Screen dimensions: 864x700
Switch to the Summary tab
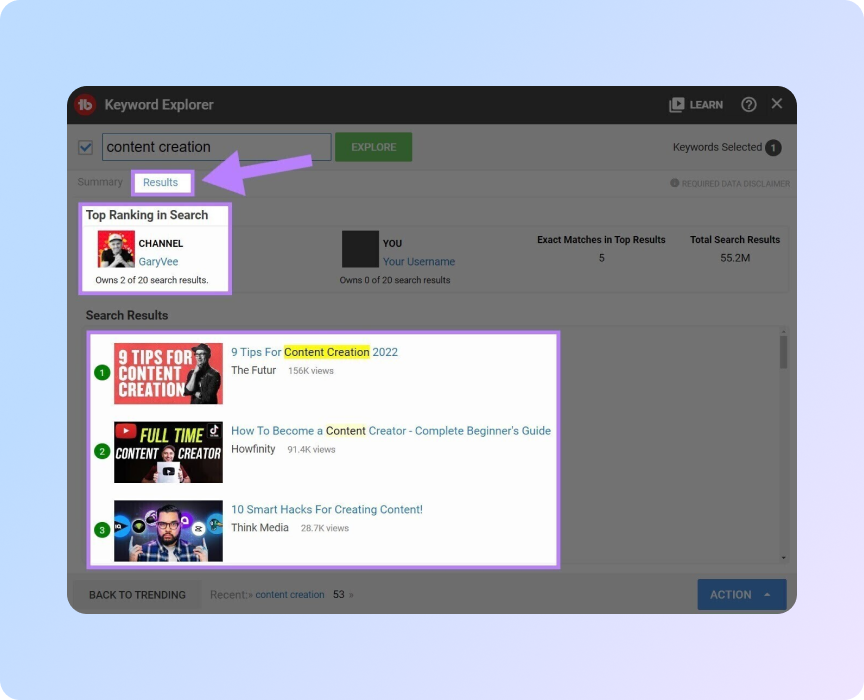click(100, 182)
